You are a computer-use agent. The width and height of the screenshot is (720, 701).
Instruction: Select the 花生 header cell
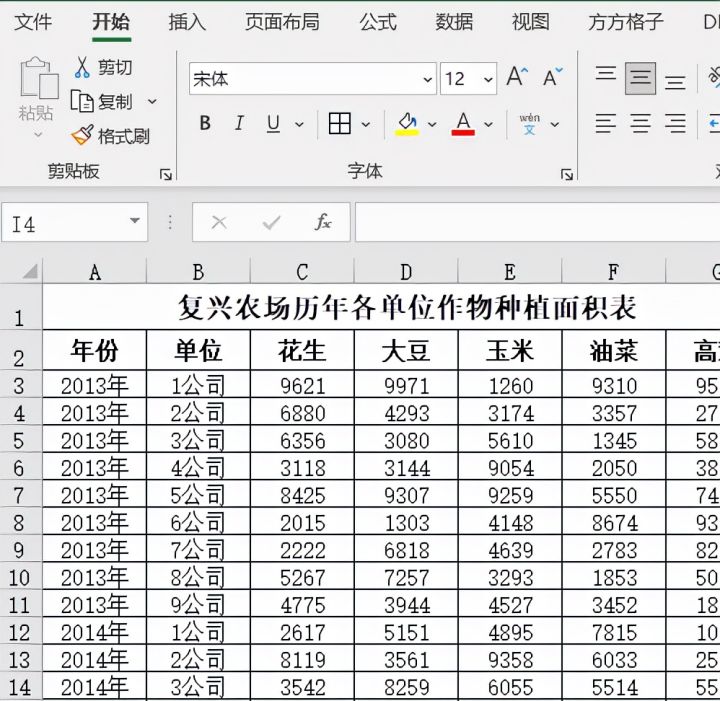click(x=302, y=350)
